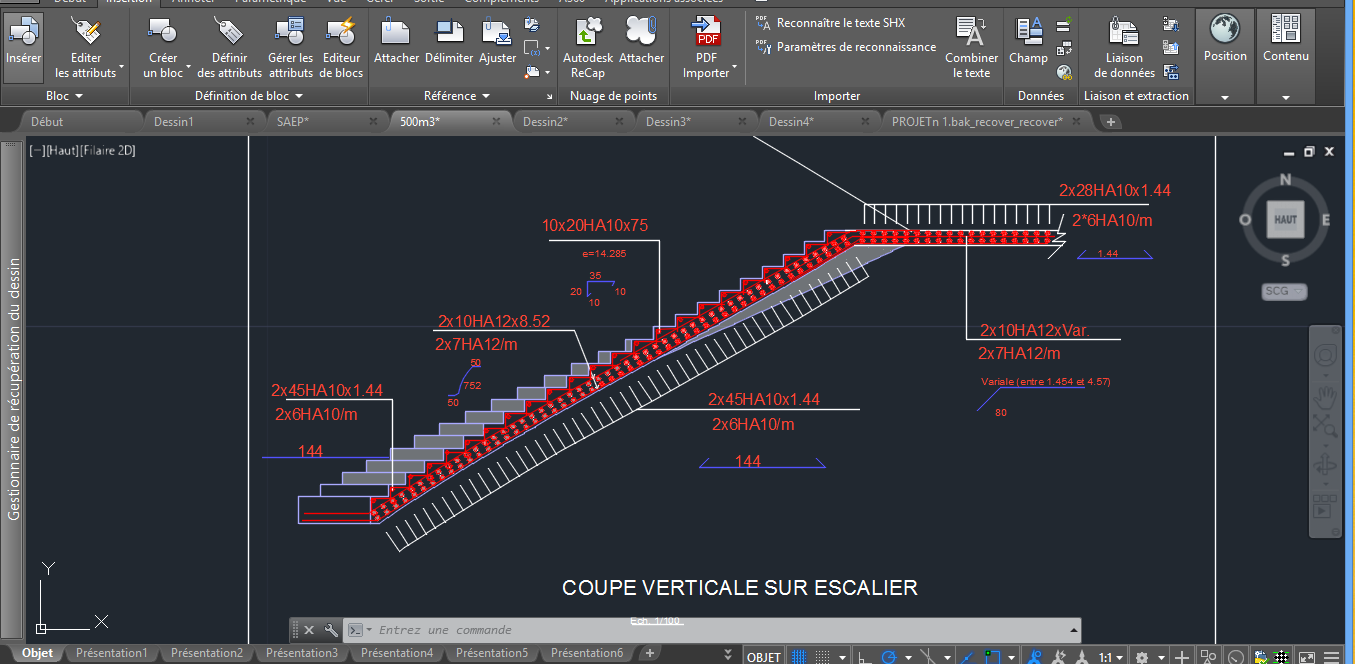Close the command line with X

tap(309, 630)
